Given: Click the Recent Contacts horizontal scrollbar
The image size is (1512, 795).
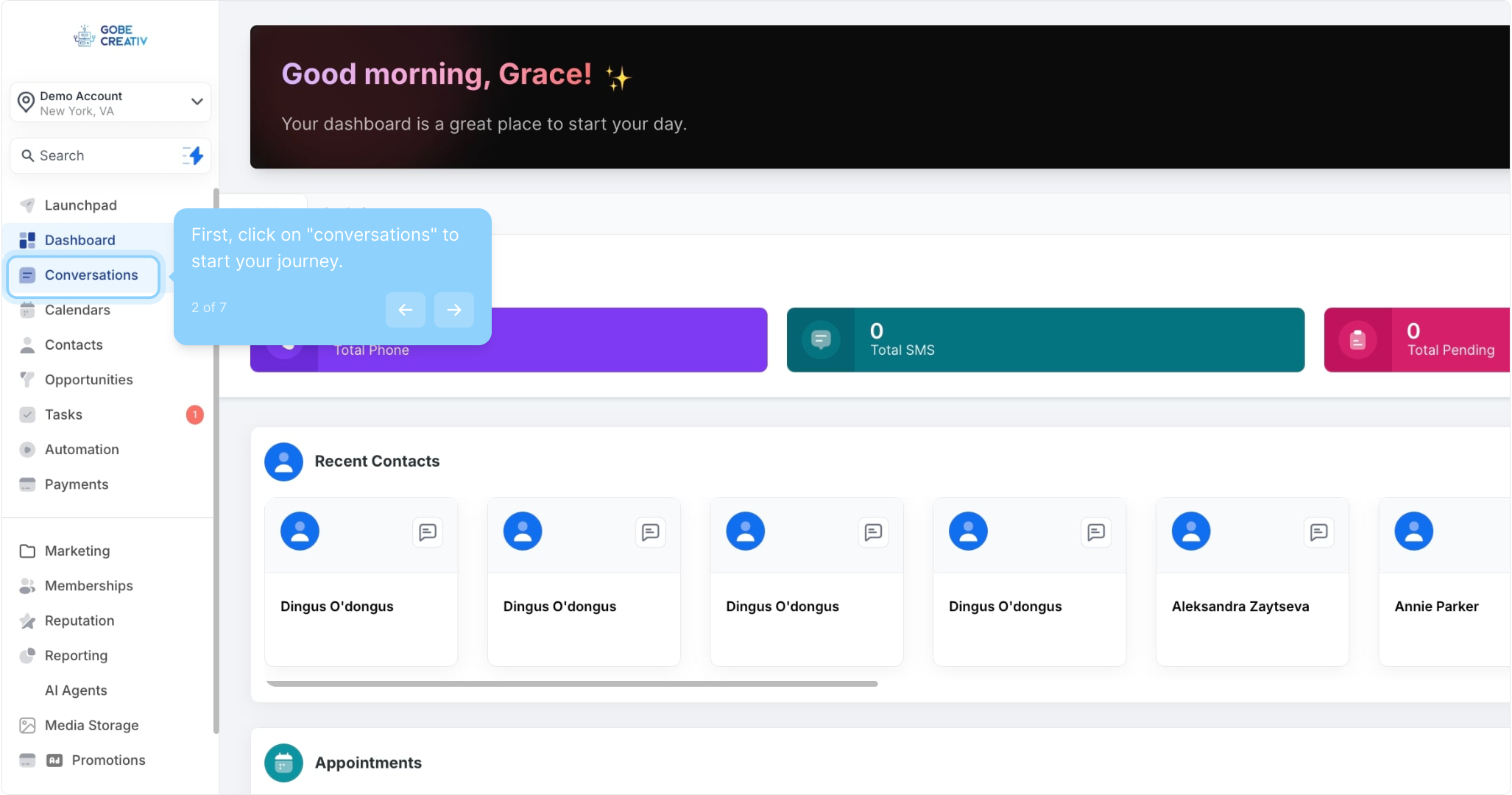Looking at the screenshot, I should point(571,684).
